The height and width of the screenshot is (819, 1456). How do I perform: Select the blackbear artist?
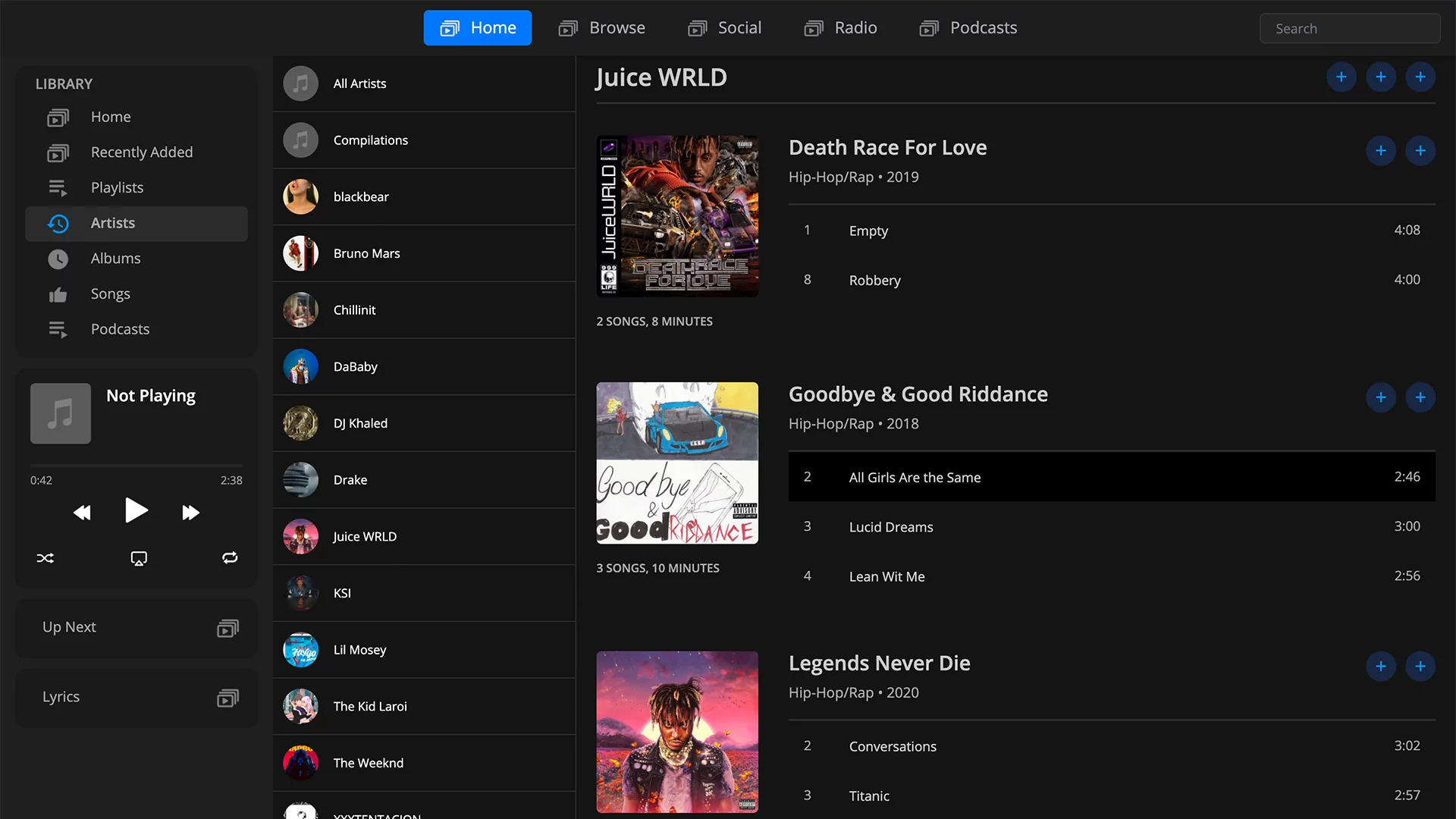424,197
